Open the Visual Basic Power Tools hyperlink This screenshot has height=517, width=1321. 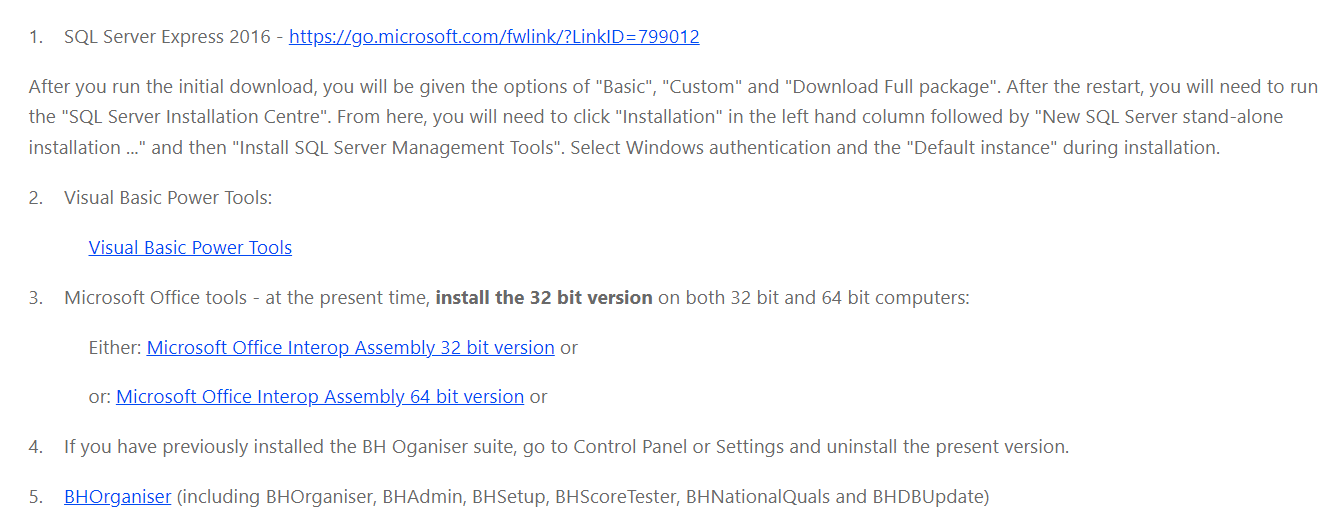pyautogui.click(x=190, y=248)
